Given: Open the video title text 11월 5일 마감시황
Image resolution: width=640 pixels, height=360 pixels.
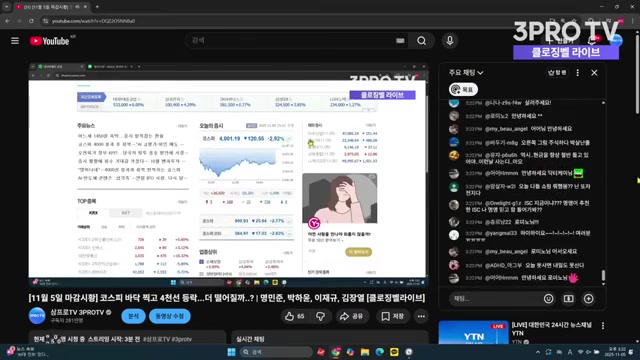Looking at the screenshot, I should tap(227, 298).
